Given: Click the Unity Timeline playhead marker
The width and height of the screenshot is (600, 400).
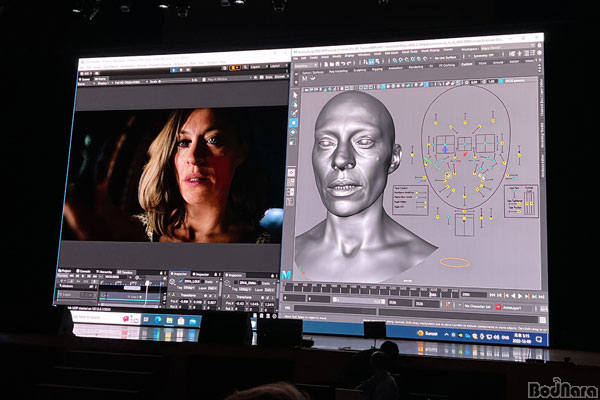Looking at the screenshot, I should coord(147,284).
